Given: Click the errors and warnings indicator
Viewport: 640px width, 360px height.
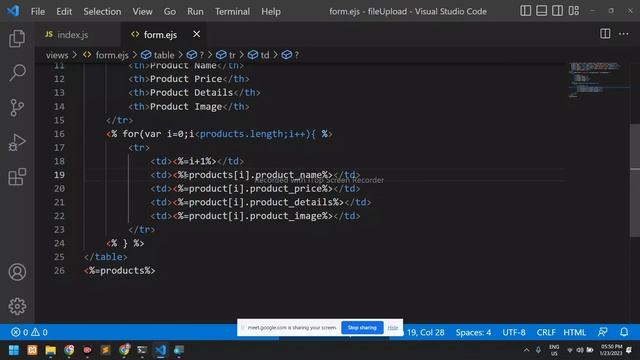Looking at the screenshot, I should point(29,332).
